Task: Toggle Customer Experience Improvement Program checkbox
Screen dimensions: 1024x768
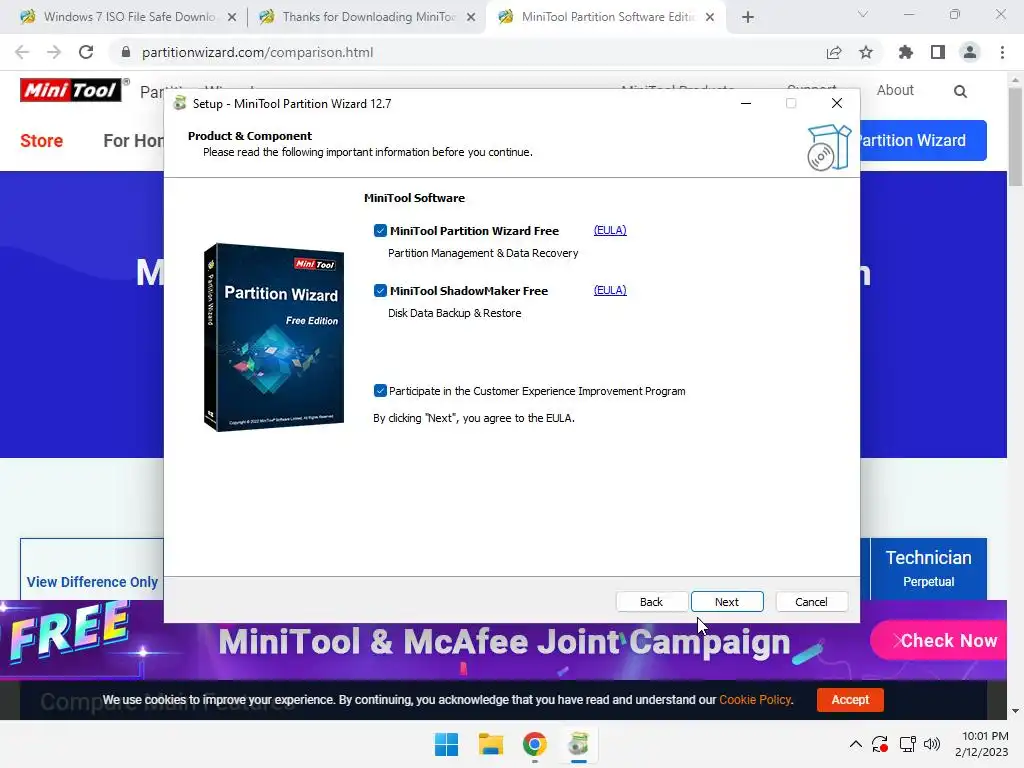Action: coord(380,391)
